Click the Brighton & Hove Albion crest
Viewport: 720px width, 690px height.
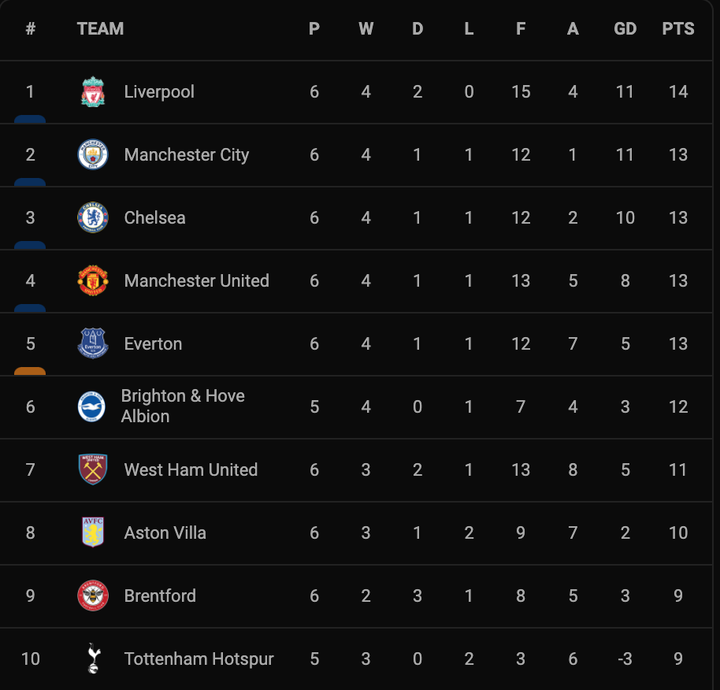coord(92,406)
